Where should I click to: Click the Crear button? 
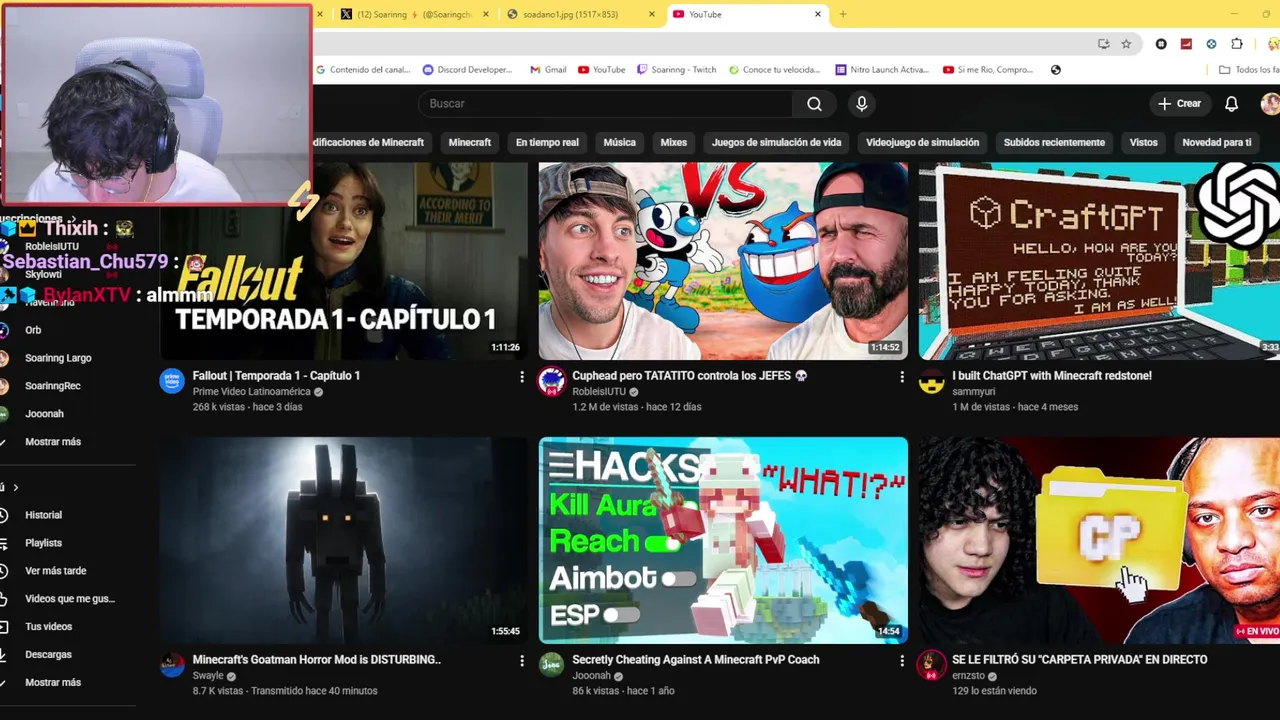[1179, 104]
